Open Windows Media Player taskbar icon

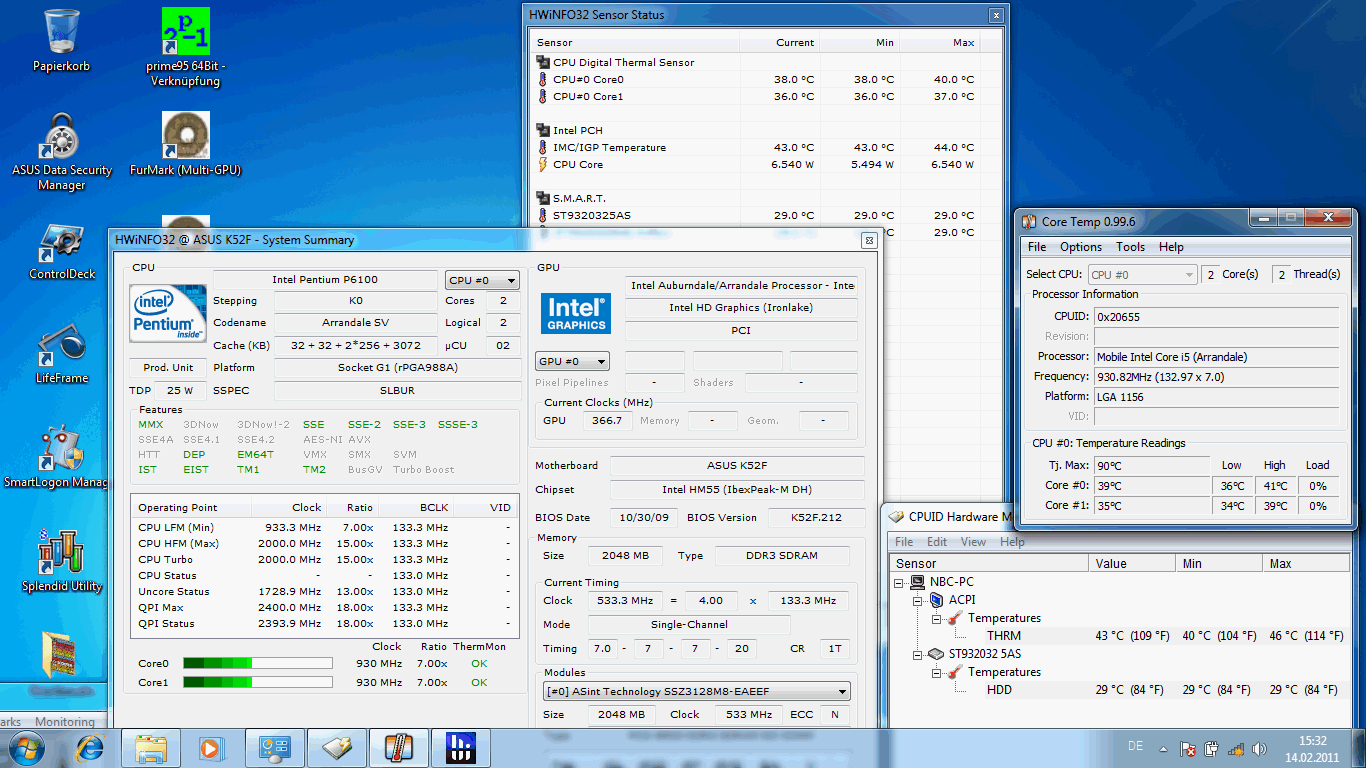point(211,747)
